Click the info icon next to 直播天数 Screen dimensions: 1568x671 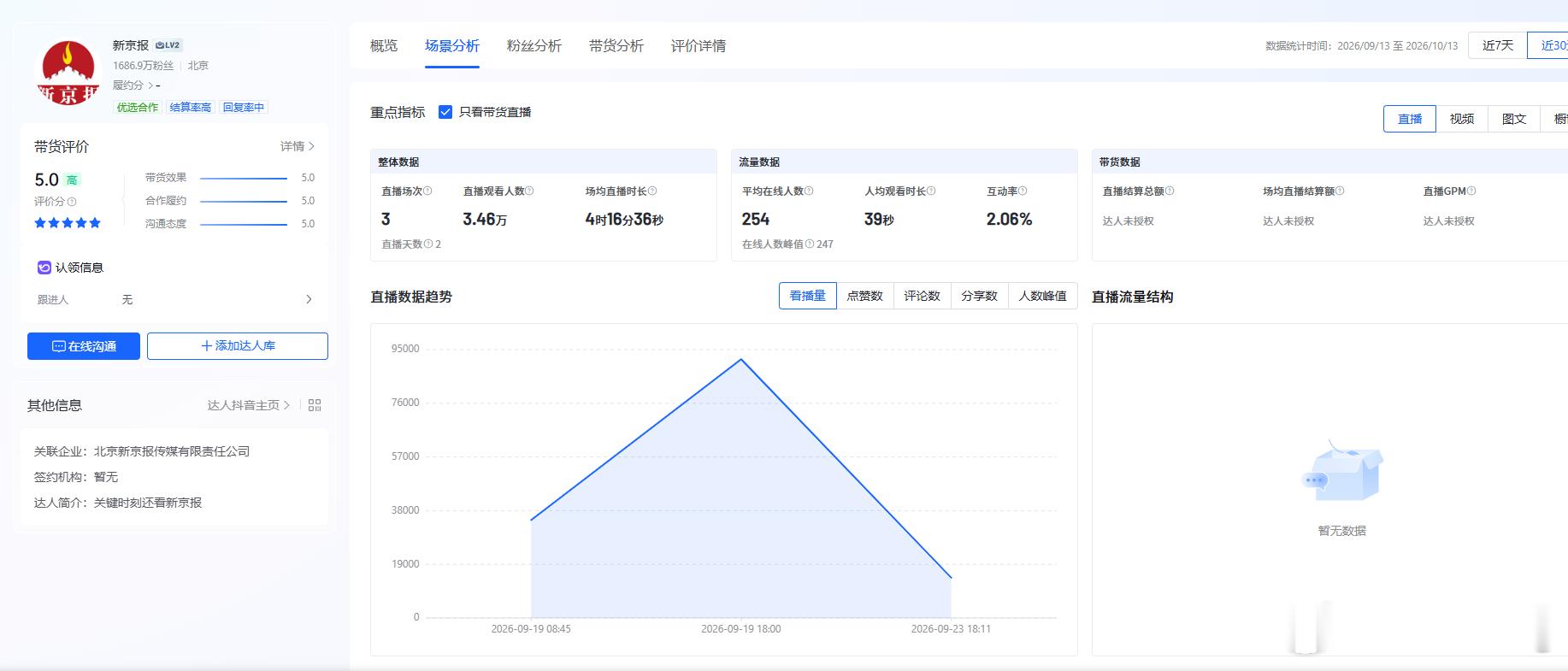coord(427,244)
